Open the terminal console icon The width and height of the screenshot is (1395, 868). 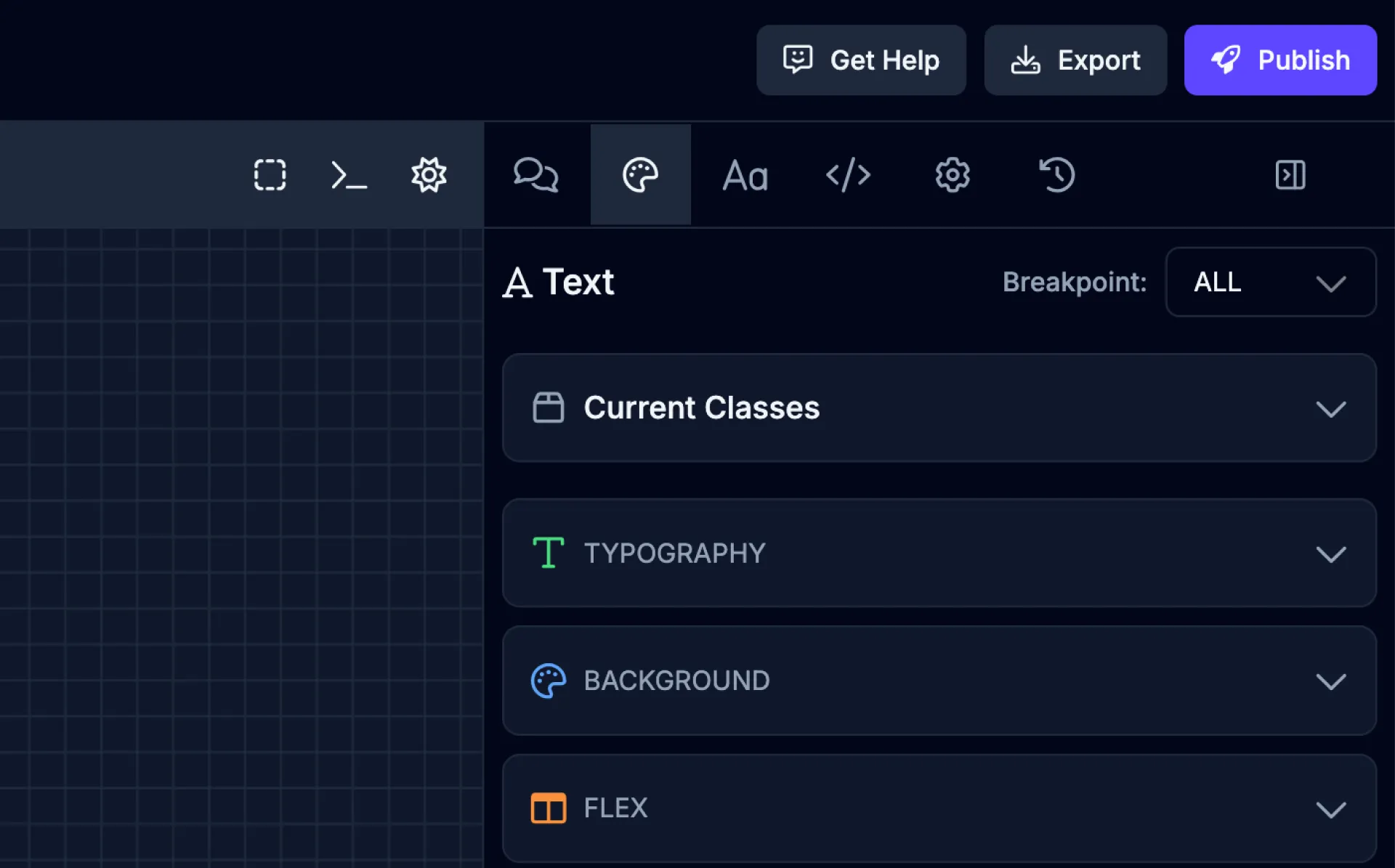pyautogui.click(x=349, y=175)
